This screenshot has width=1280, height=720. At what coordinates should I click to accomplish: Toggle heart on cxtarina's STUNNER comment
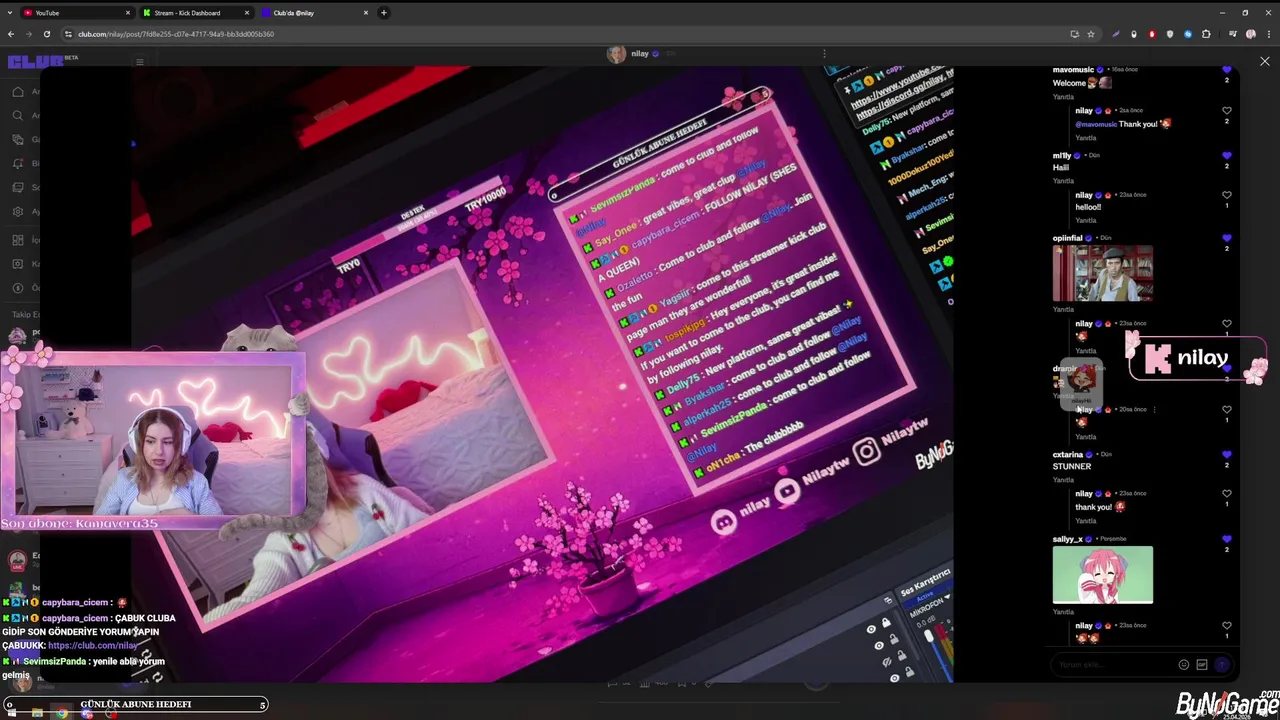[x=1227, y=455]
